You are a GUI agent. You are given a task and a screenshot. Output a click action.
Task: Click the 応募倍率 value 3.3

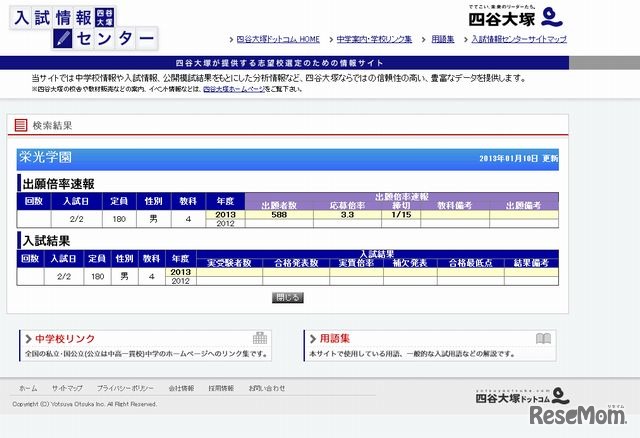(347, 215)
